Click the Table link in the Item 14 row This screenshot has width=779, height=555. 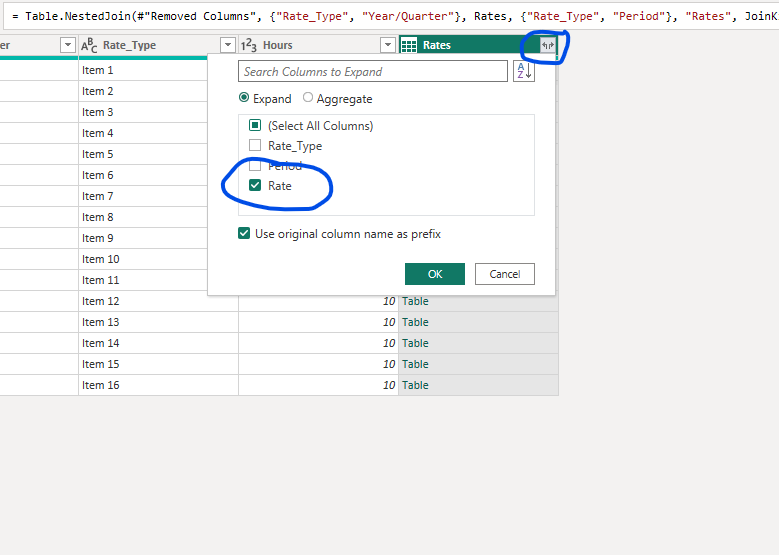[415, 343]
